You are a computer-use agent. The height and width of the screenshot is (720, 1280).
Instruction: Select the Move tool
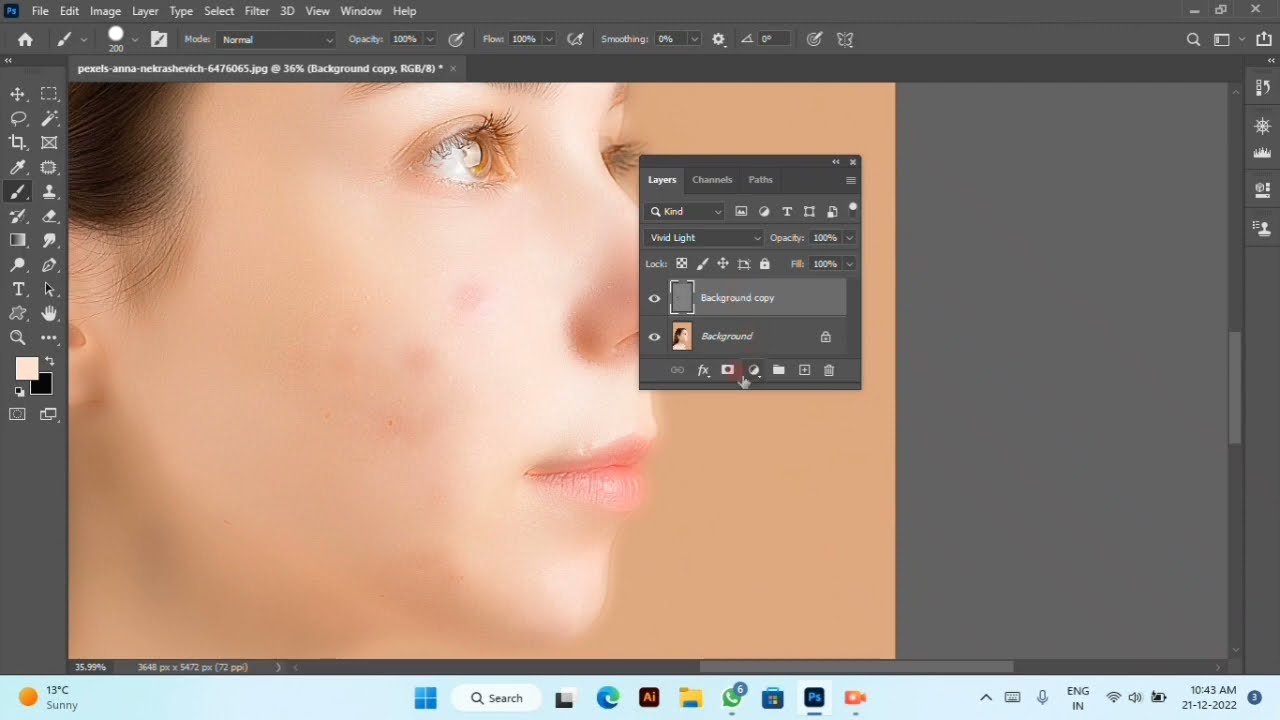pos(18,94)
